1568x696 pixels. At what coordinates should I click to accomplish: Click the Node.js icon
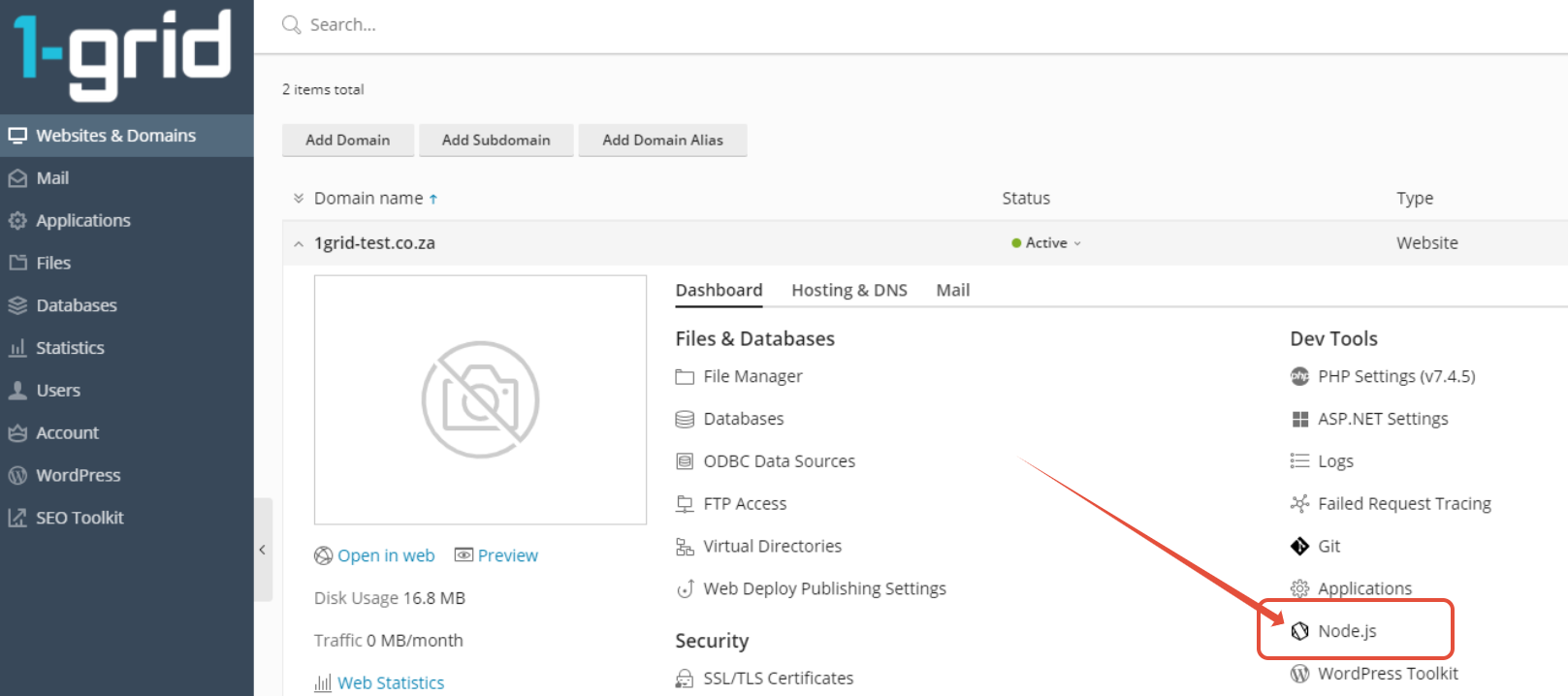[1299, 631]
